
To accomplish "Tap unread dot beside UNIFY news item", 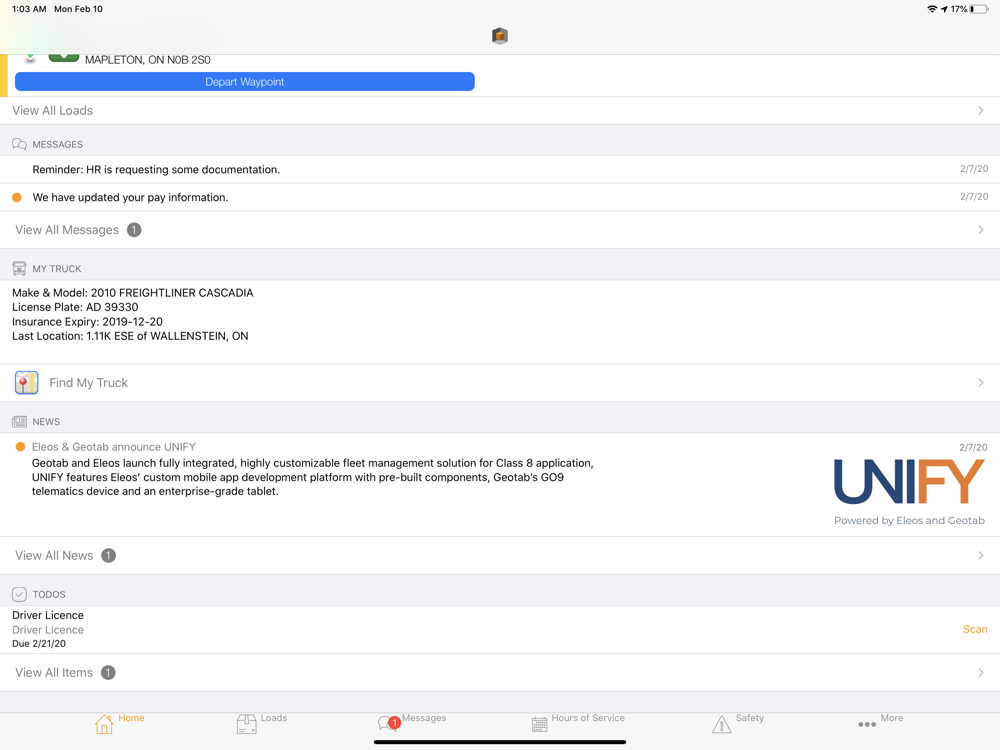I will coord(20,446).
